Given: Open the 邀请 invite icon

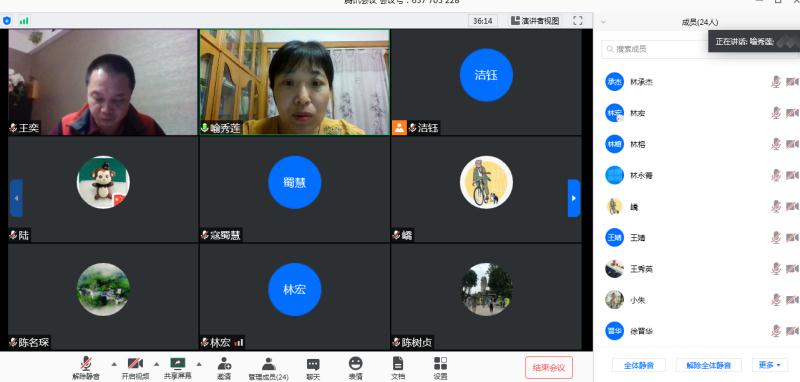Looking at the screenshot, I should tap(224, 363).
